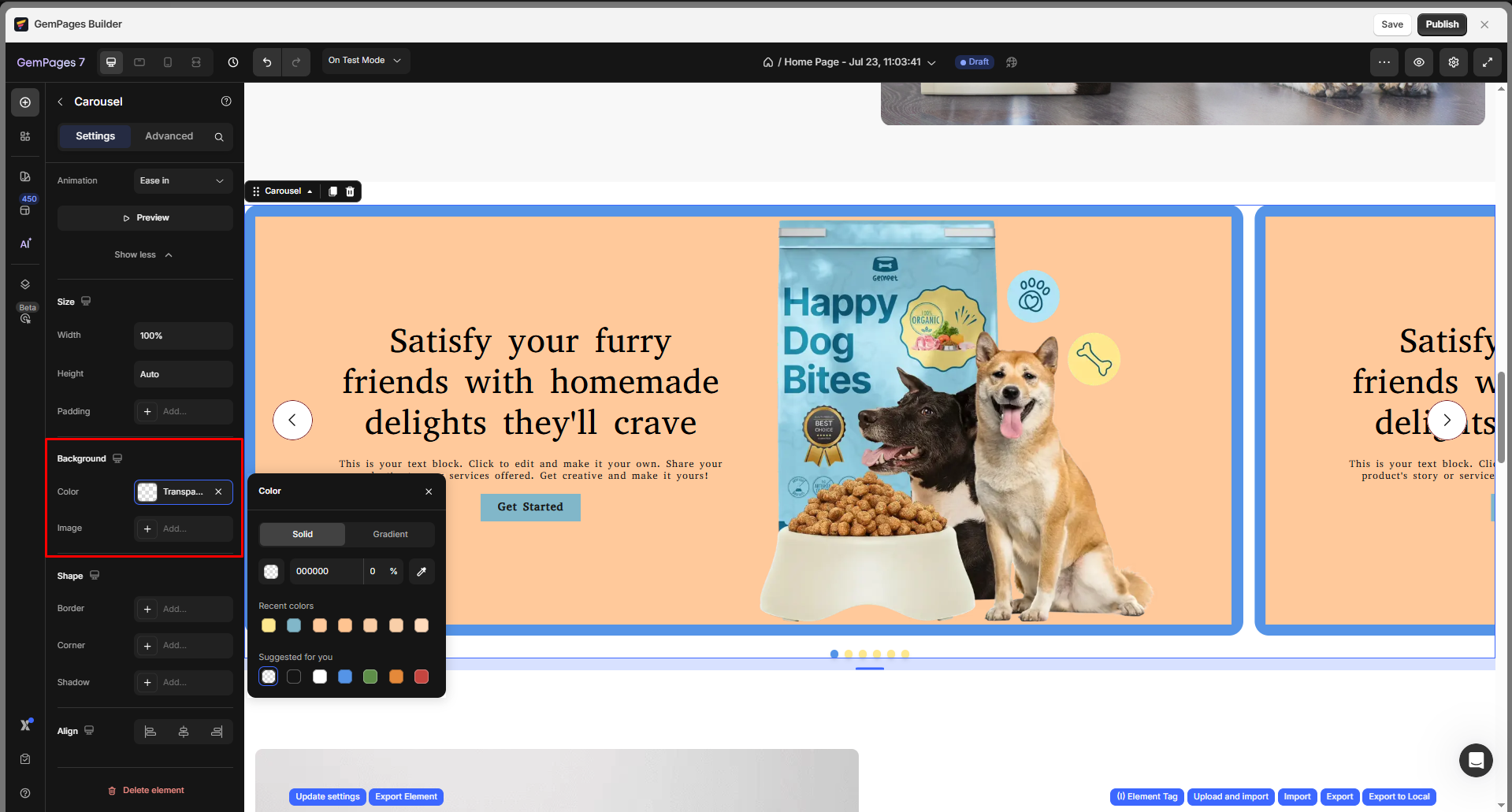Open the AI assistant in sidebar
The height and width of the screenshot is (812, 1512).
pyautogui.click(x=25, y=243)
